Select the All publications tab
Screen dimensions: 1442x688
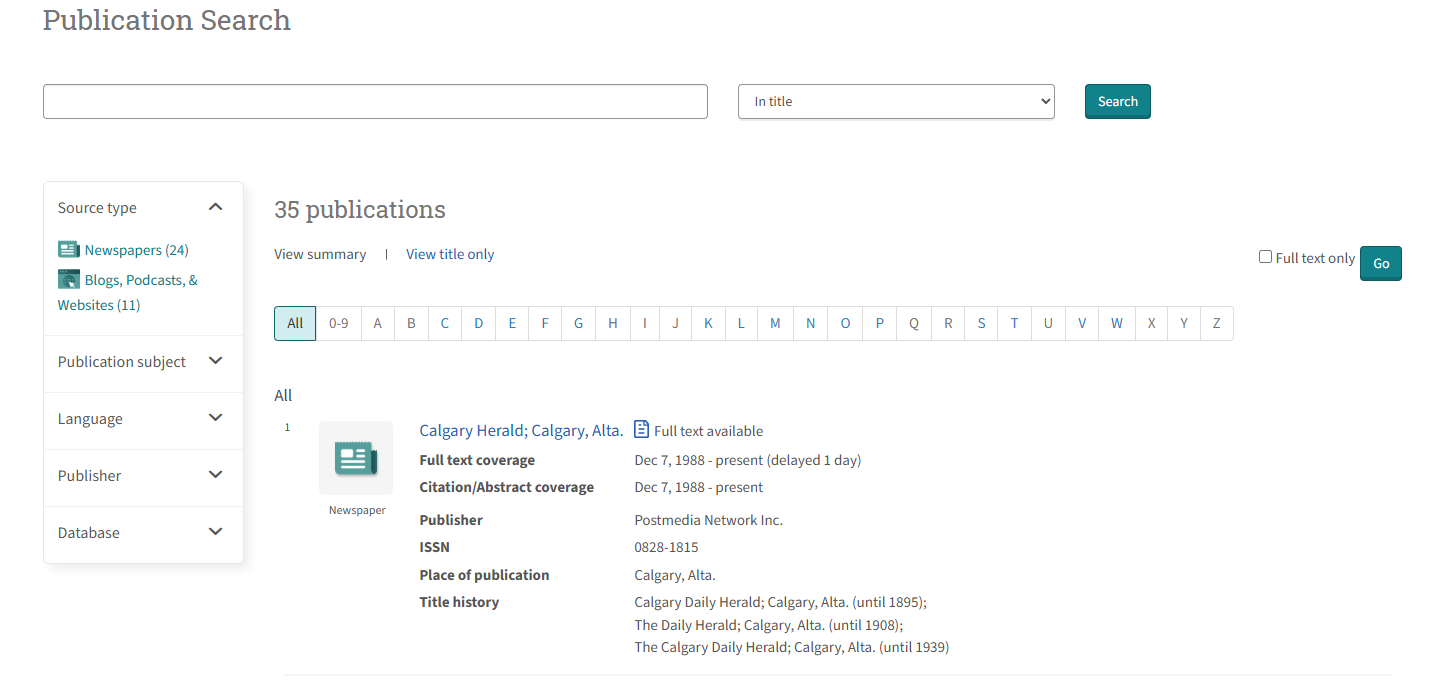[295, 323]
